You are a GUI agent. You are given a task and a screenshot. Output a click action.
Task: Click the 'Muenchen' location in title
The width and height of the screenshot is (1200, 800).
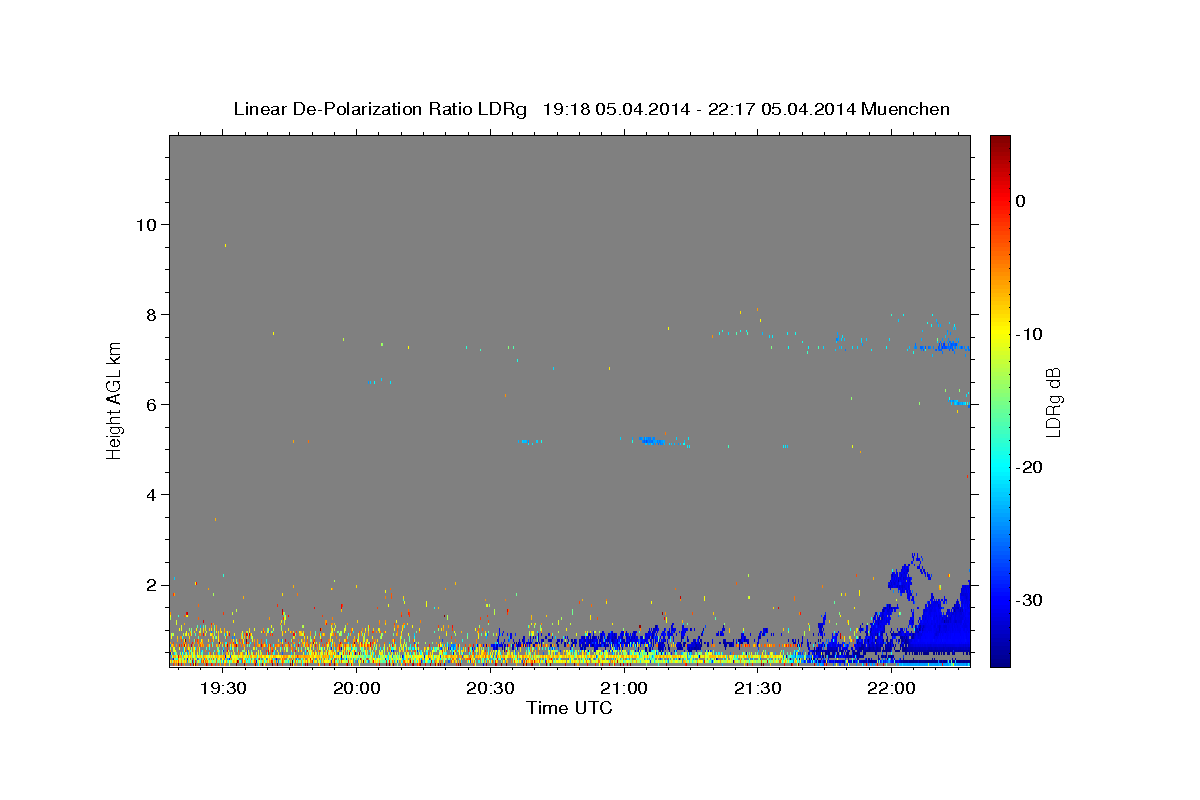click(906, 109)
